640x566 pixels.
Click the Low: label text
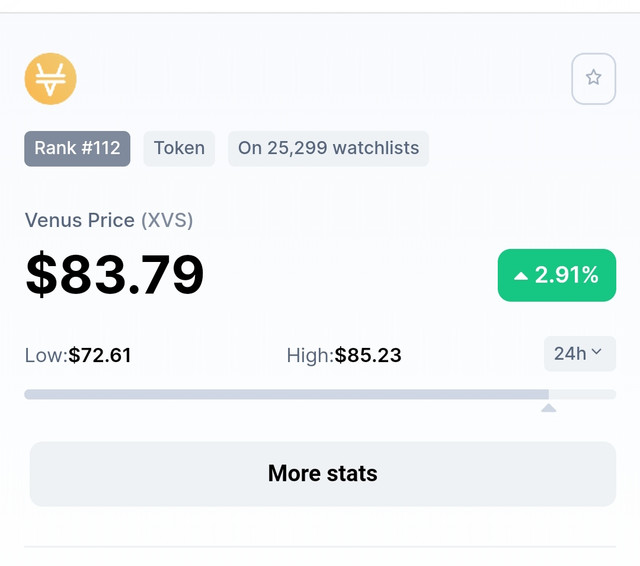pyautogui.click(x=46, y=355)
